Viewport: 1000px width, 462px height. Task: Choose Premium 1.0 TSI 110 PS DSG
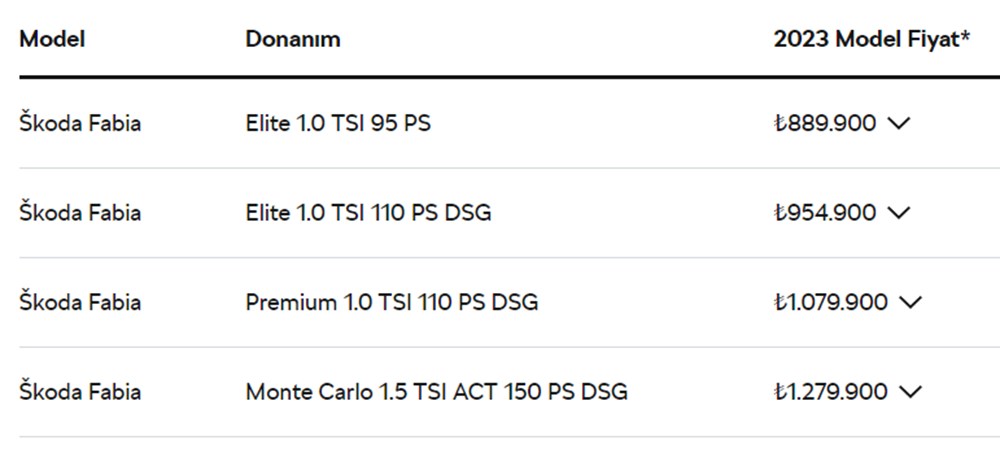point(391,302)
